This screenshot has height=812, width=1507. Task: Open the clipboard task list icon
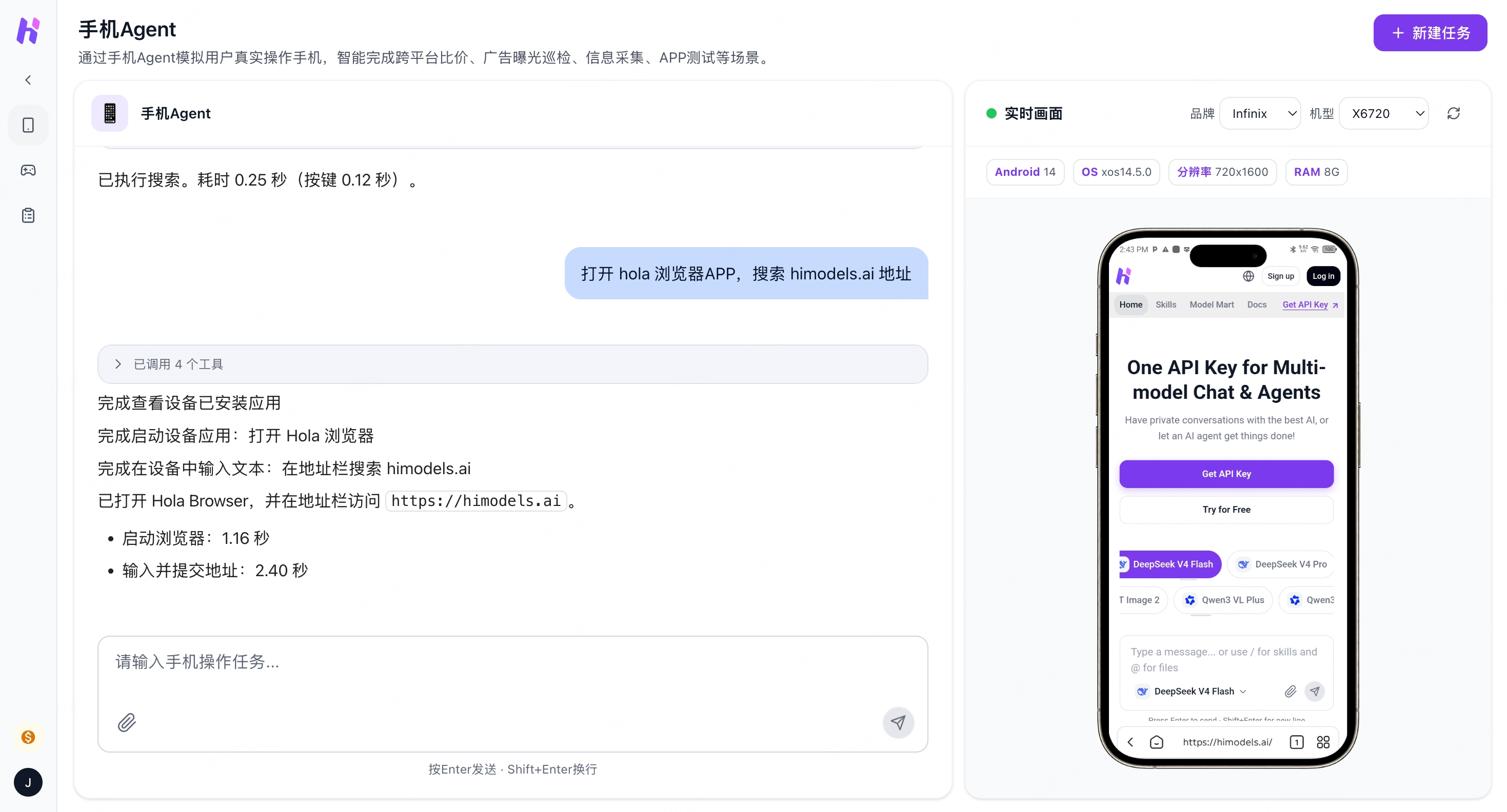click(28, 216)
